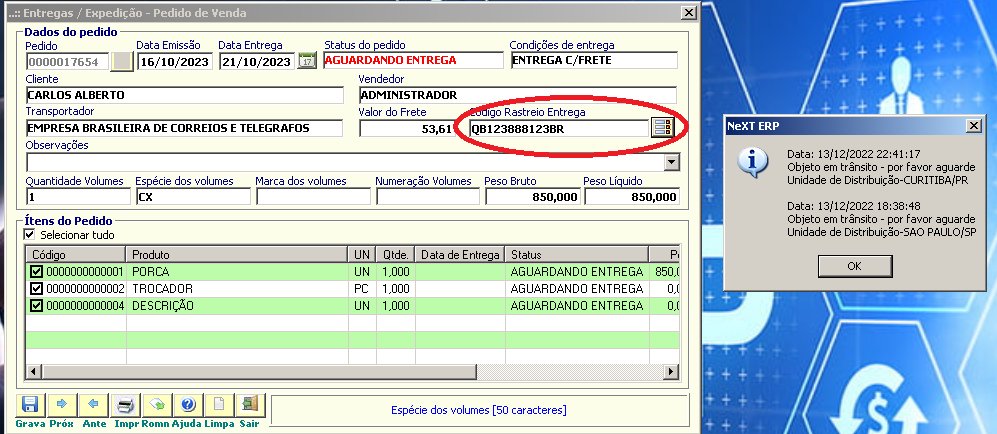Click the PC unit cell of TROCADOR row
This screenshot has width=997, height=434.
(362, 289)
